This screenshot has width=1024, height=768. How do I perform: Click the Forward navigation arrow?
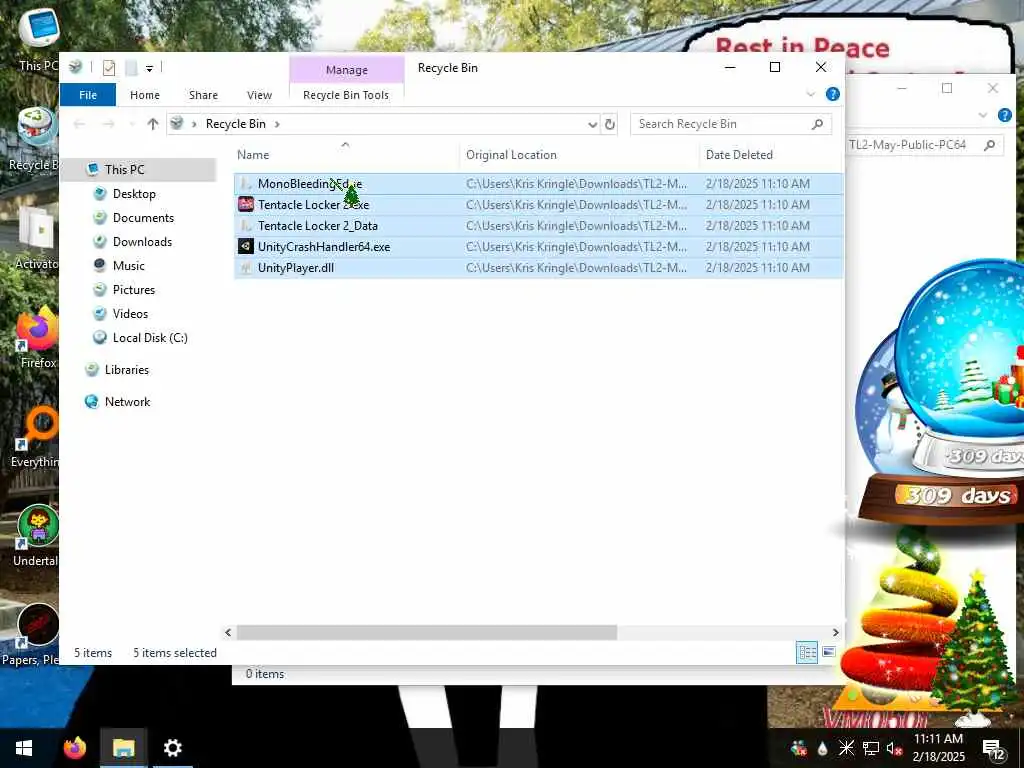[x=108, y=124]
